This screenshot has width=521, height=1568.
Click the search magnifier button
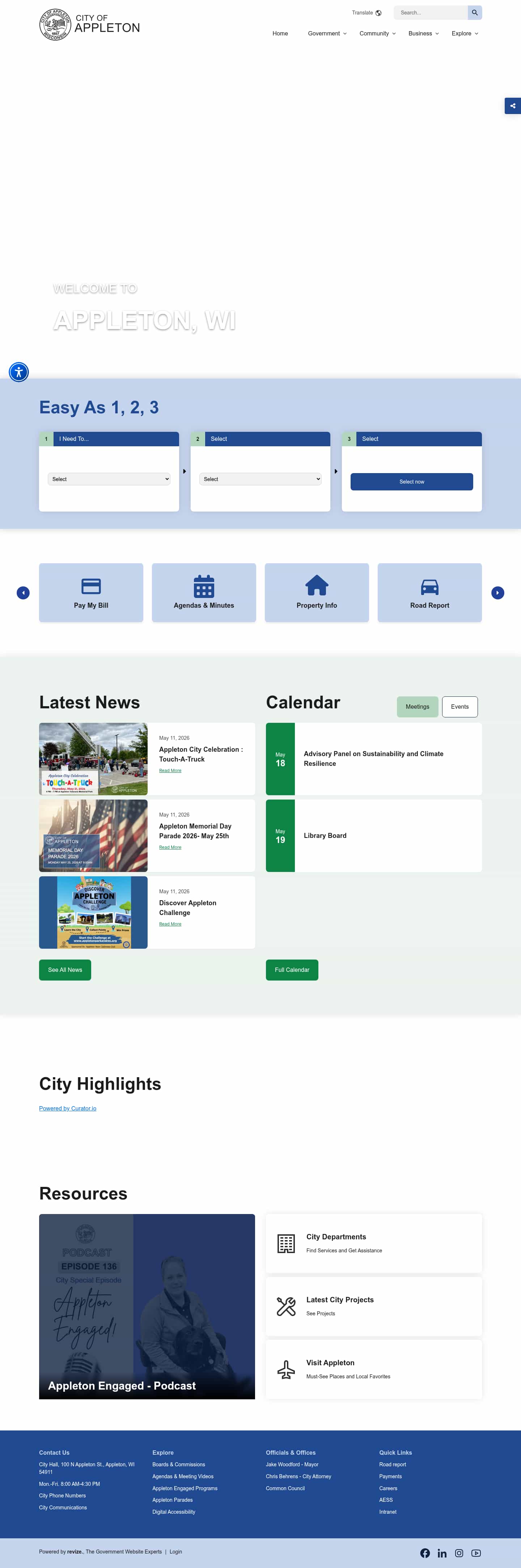pyautogui.click(x=475, y=13)
